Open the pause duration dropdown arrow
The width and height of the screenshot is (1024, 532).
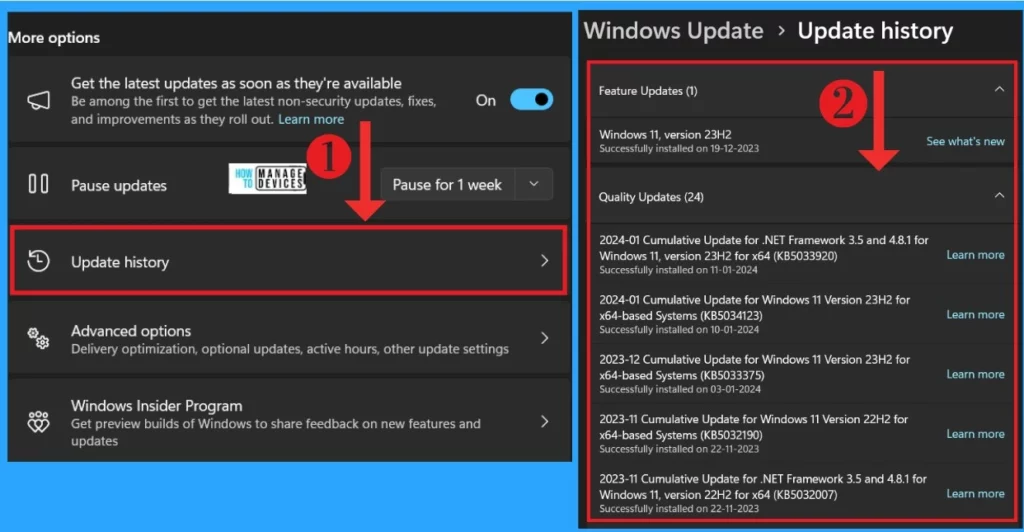(x=534, y=185)
